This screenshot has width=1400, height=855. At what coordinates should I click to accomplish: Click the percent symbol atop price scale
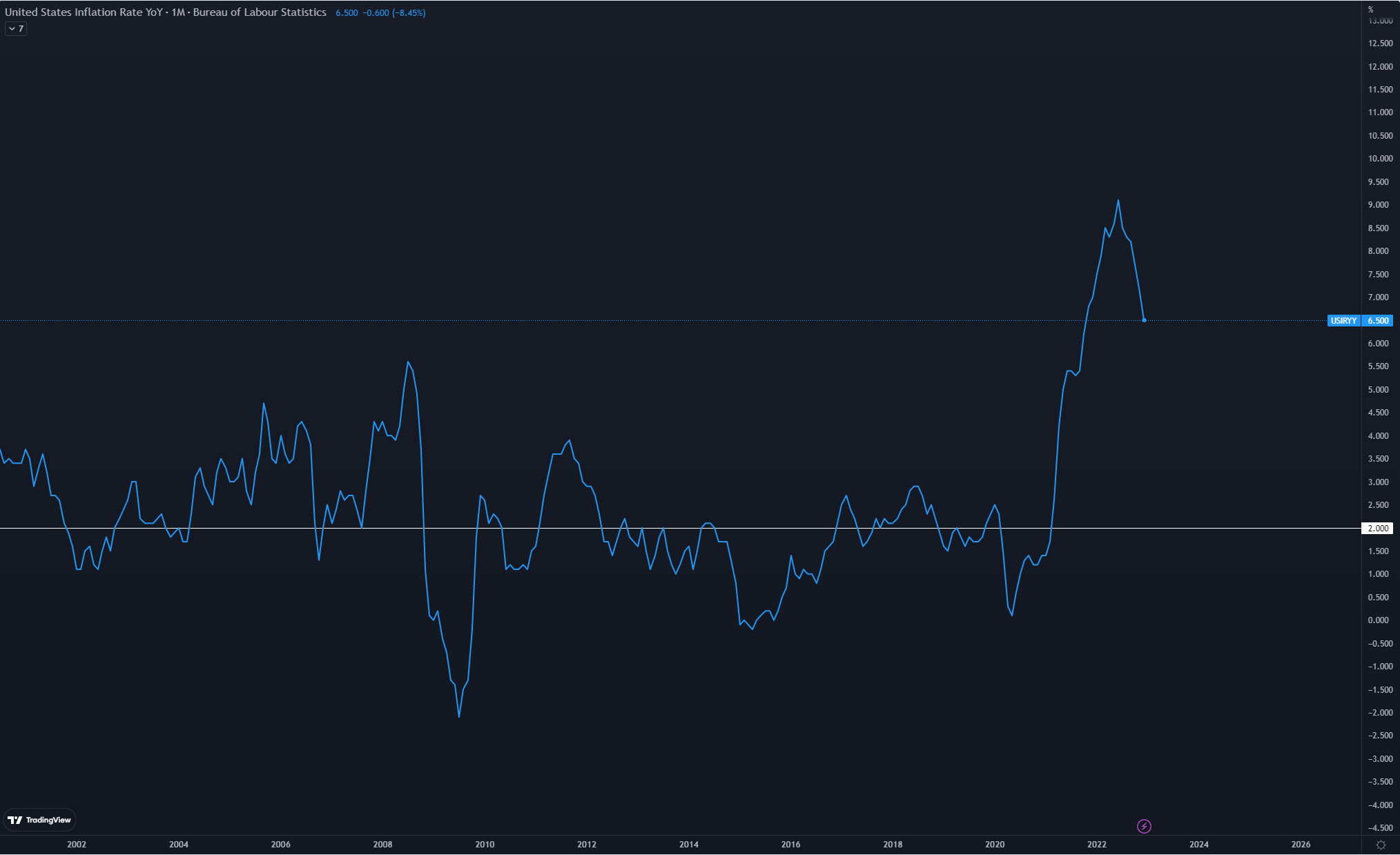[x=1370, y=10]
